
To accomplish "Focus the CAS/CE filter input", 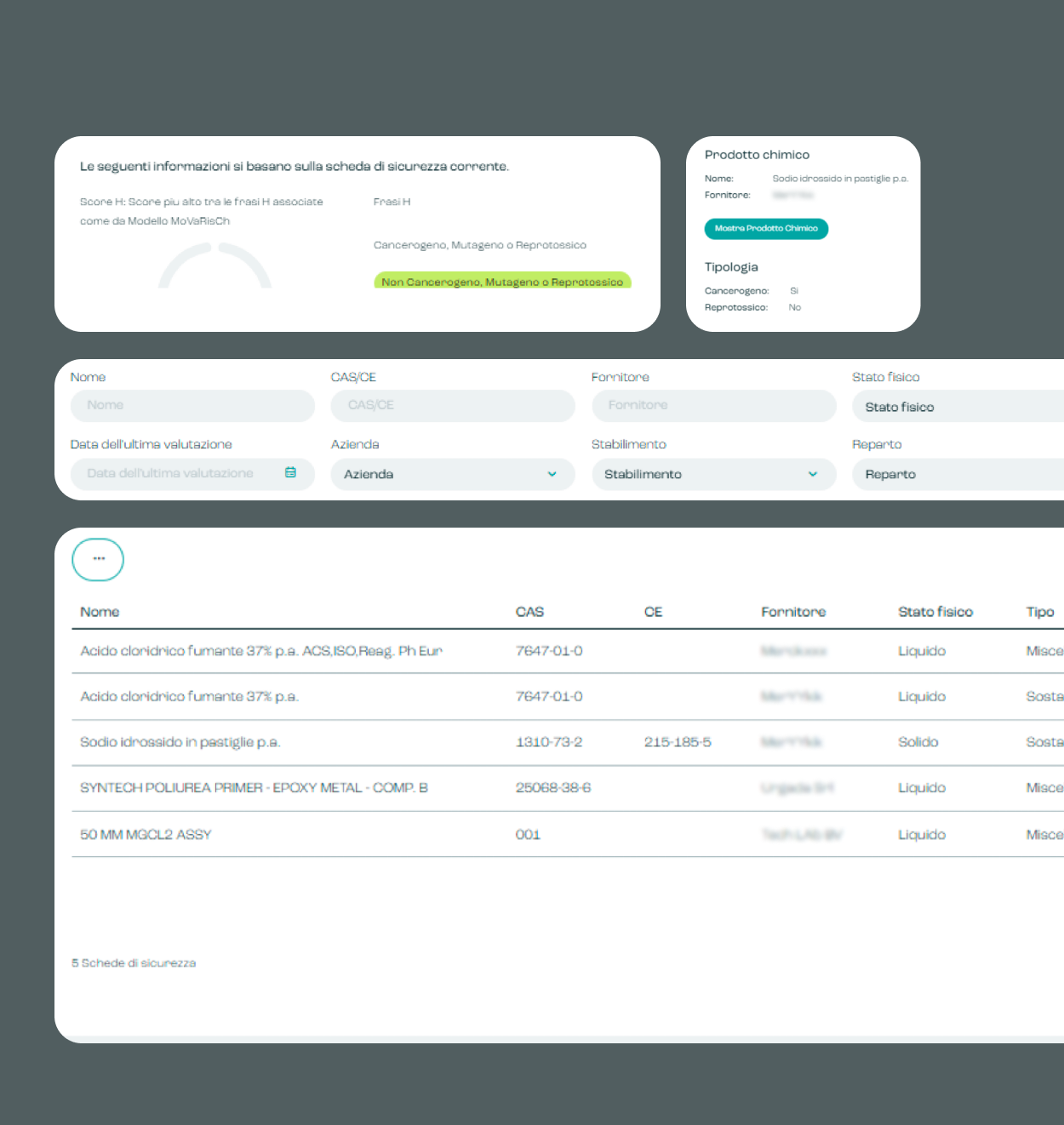I will [x=453, y=406].
